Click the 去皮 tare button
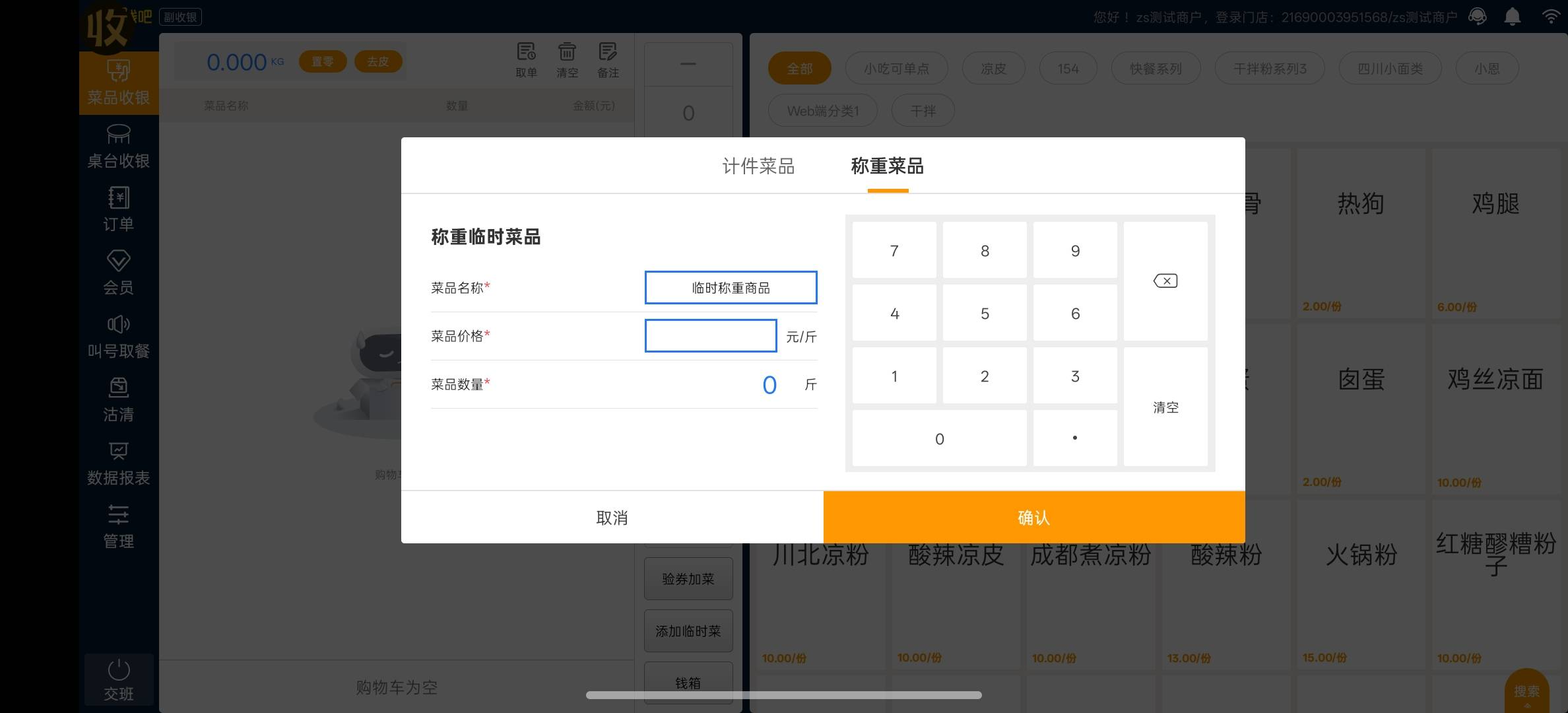This screenshot has width=1568, height=713. pos(378,61)
